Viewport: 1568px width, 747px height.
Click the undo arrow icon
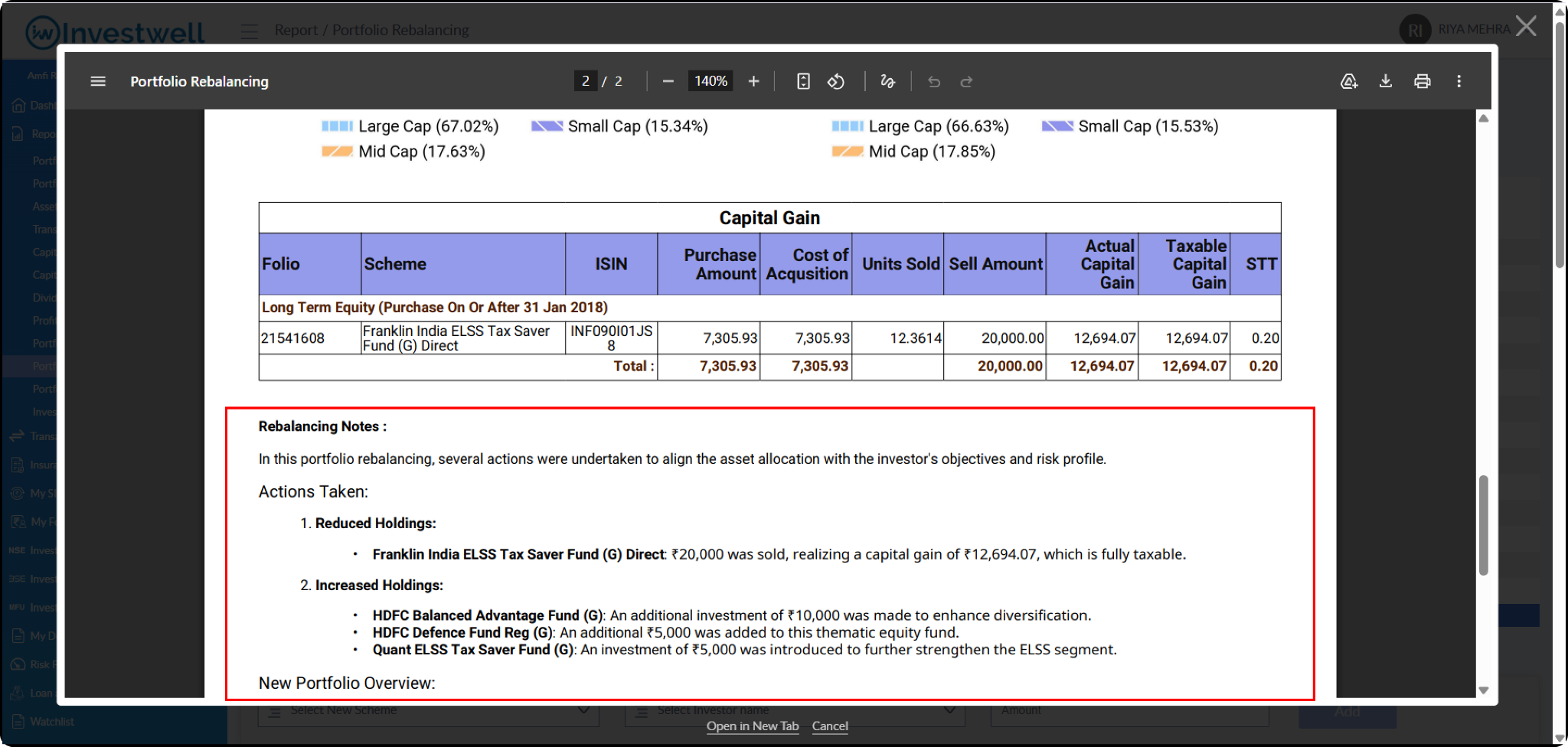[934, 81]
